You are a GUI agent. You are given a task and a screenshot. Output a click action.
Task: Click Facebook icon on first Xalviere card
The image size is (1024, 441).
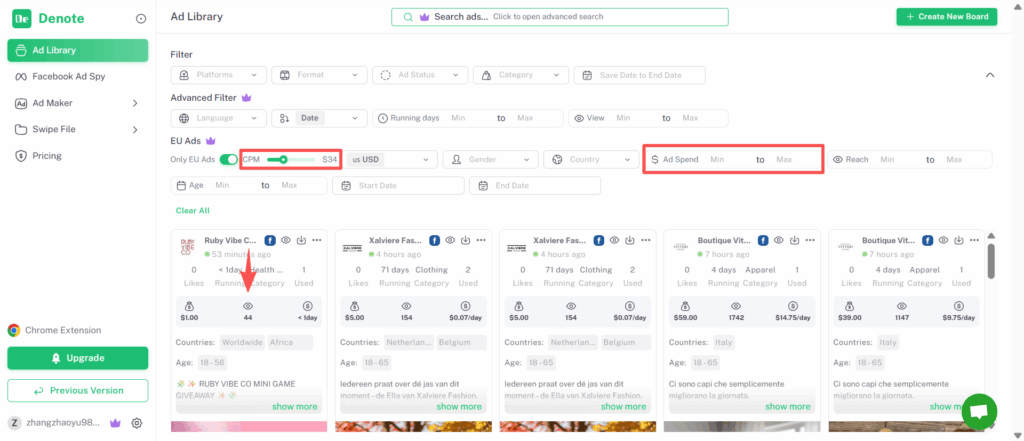[435, 240]
